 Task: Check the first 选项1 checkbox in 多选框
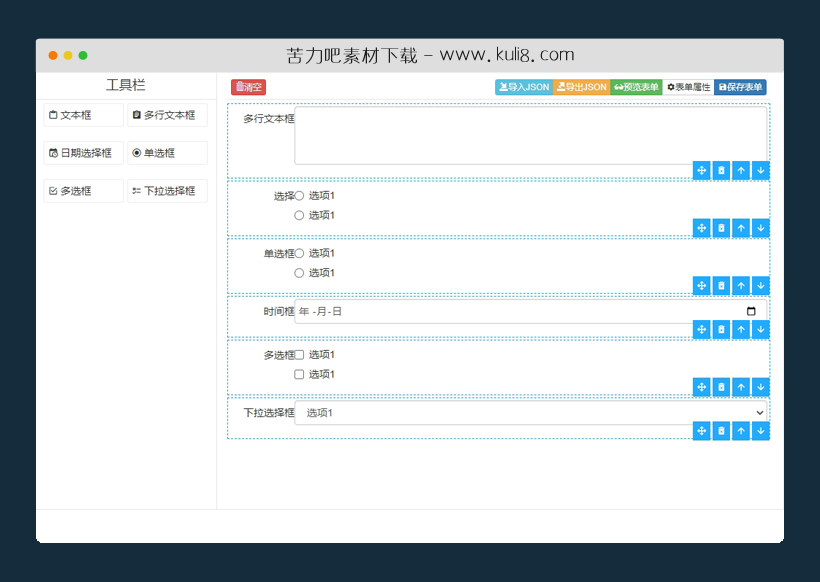click(x=297, y=354)
